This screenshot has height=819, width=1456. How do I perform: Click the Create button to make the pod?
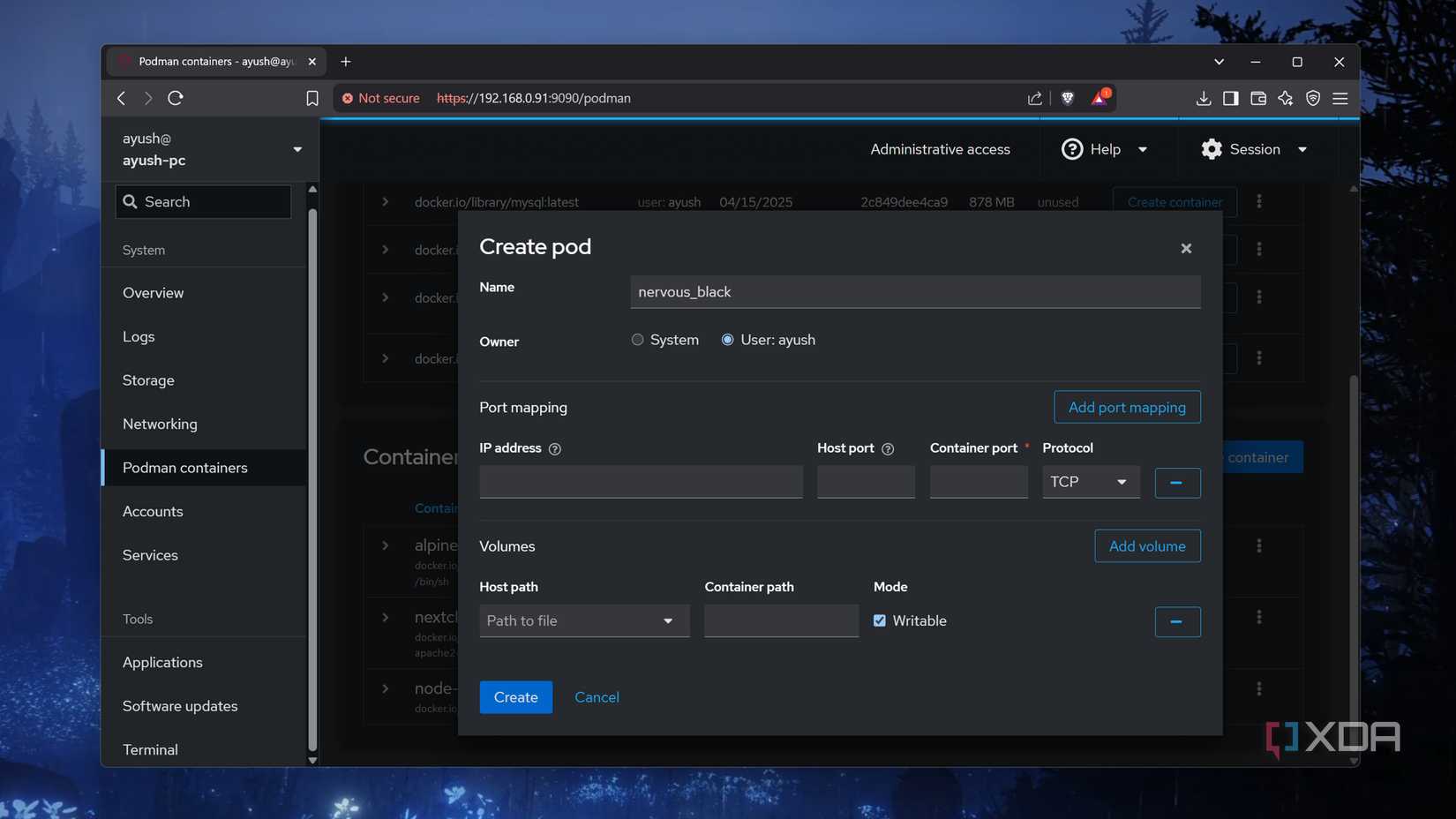pos(515,696)
